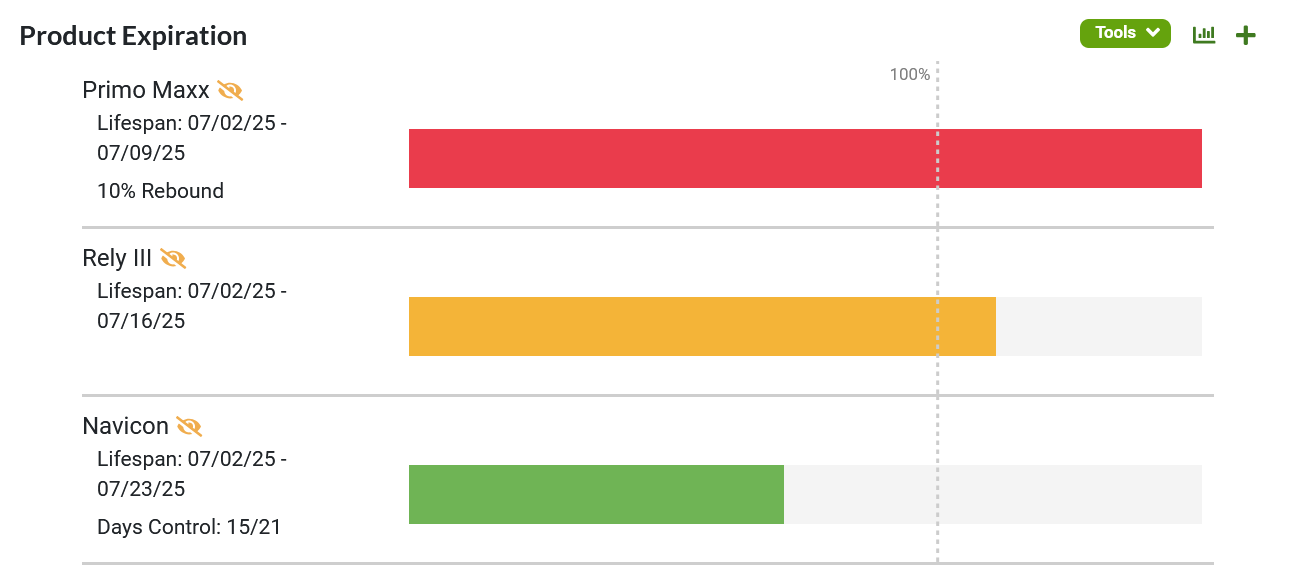Image resolution: width=1297 pixels, height=584 pixels.
Task: Click the remaining gray area of Navicon bar
Action: tap(993, 494)
